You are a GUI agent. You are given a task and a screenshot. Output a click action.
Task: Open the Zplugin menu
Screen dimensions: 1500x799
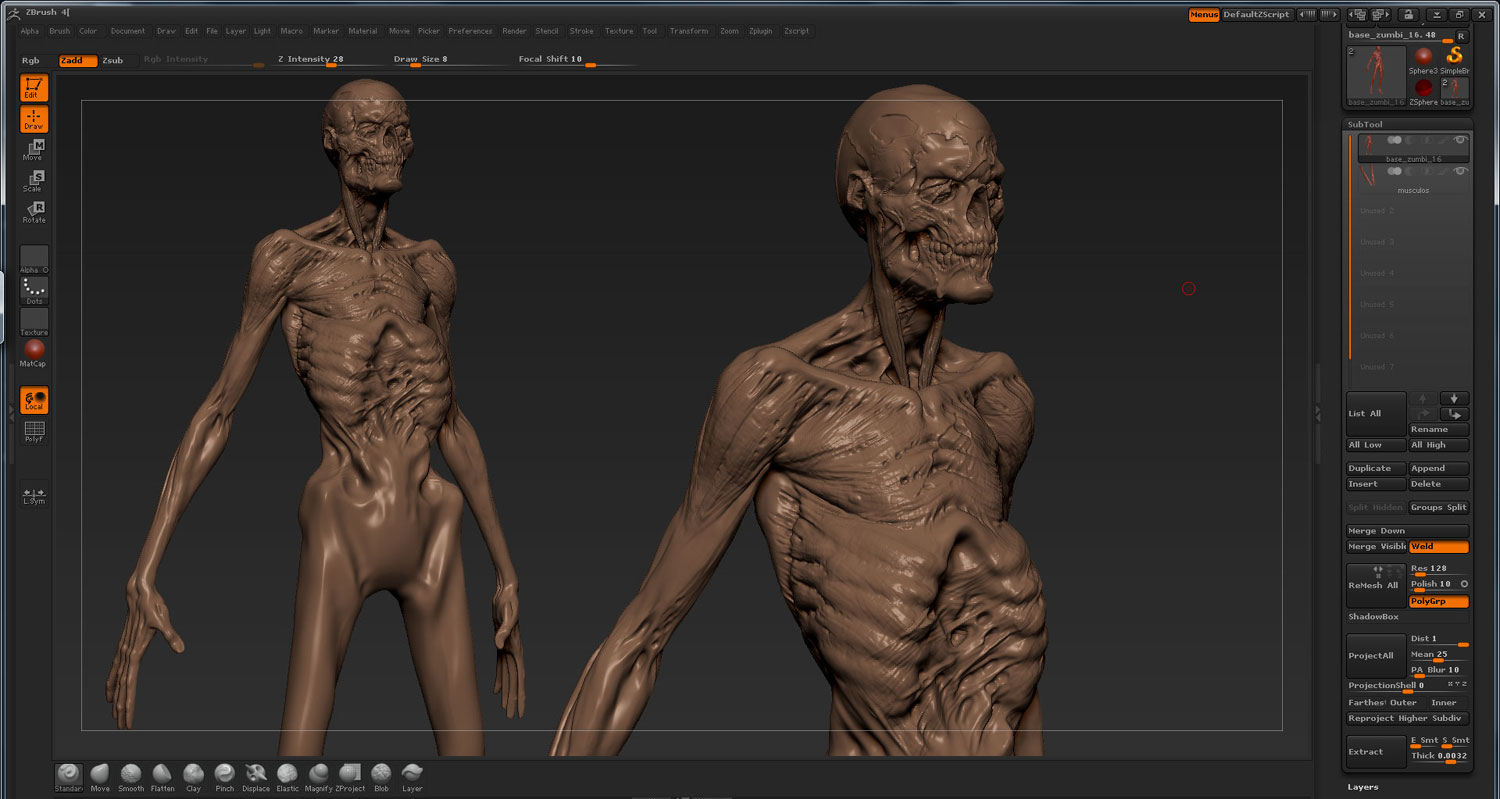point(760,31)
